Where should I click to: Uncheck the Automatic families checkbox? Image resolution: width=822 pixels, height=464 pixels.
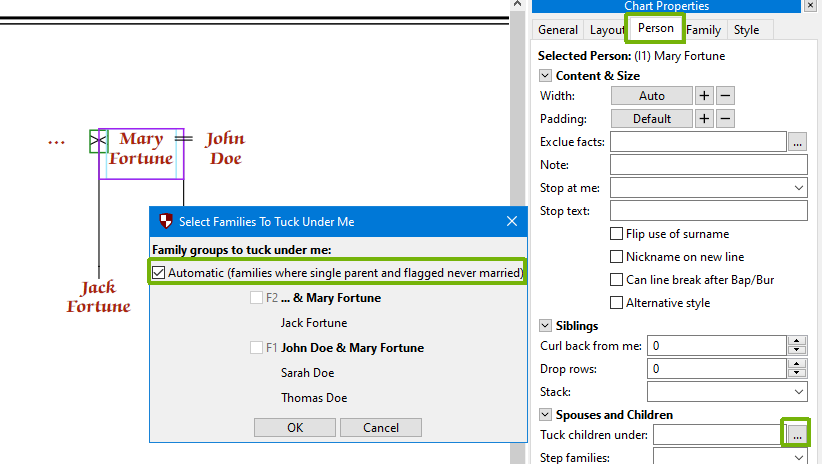[x=159, y=272]
